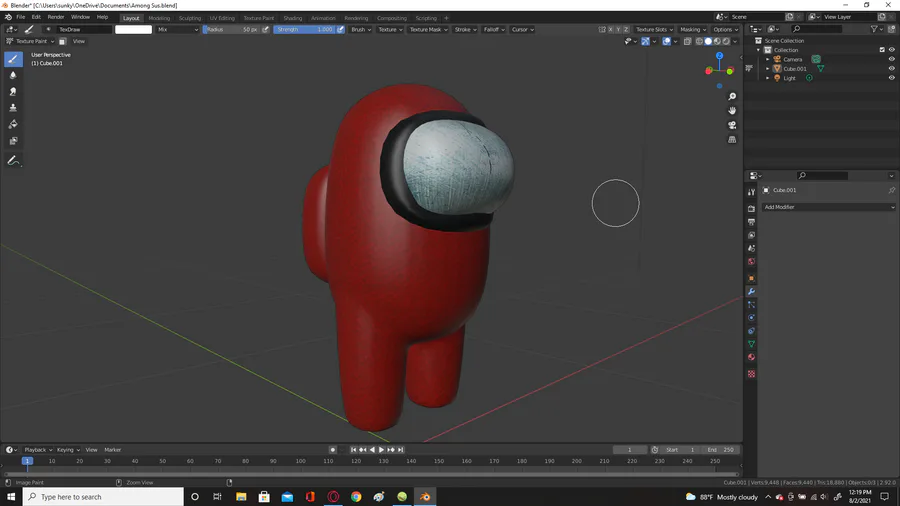Switch to Solid viewport shading

708,41
